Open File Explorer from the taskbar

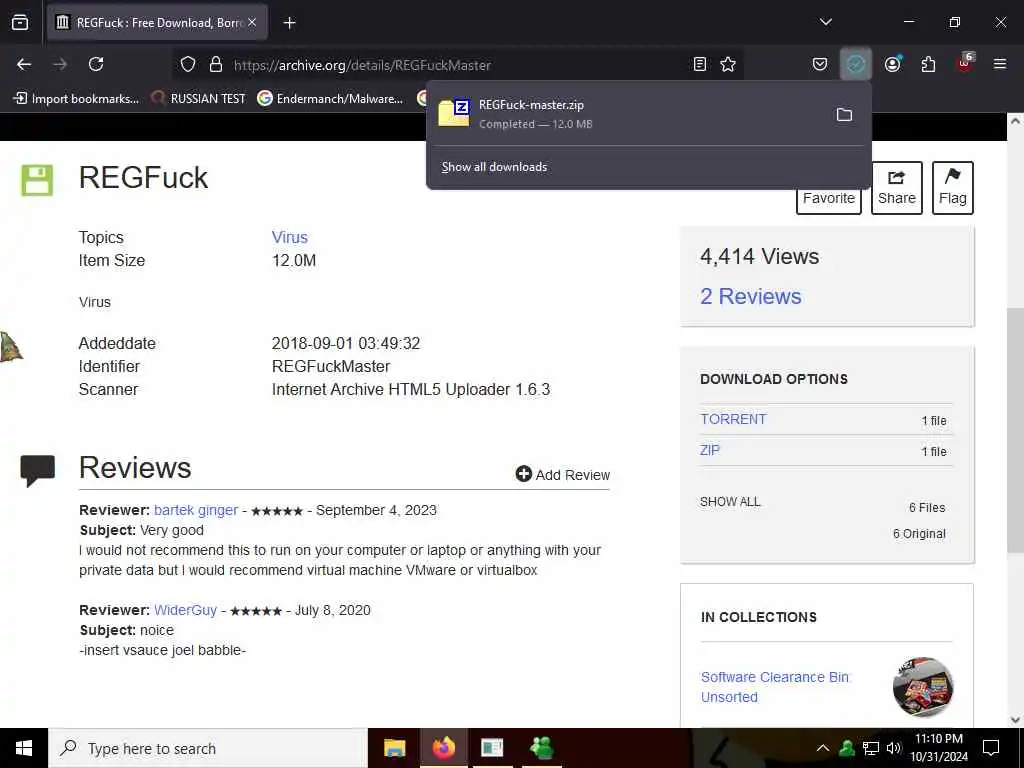394,748
